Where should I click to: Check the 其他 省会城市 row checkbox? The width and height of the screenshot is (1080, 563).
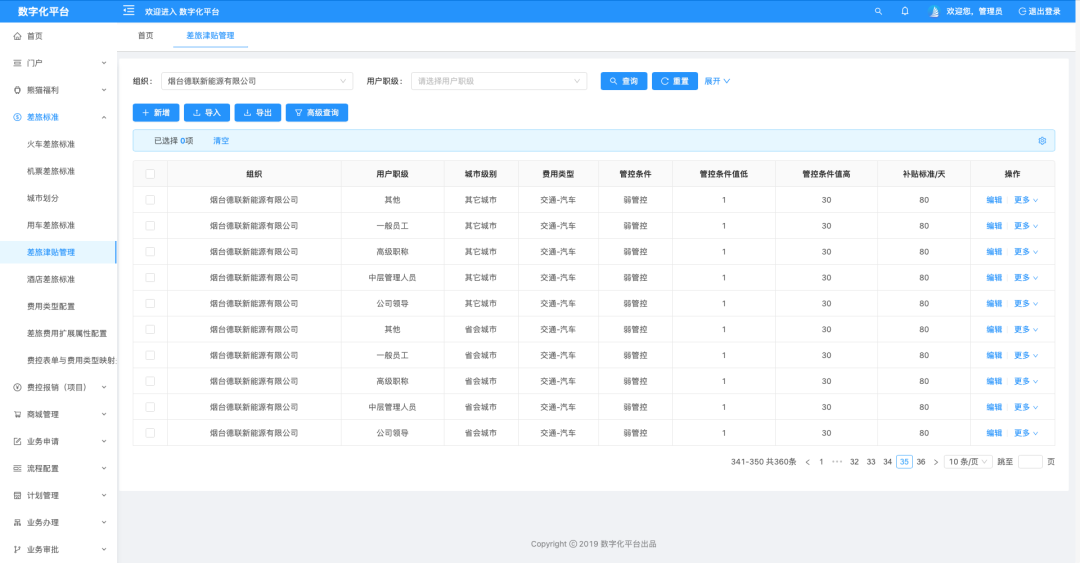click(150, 329)
